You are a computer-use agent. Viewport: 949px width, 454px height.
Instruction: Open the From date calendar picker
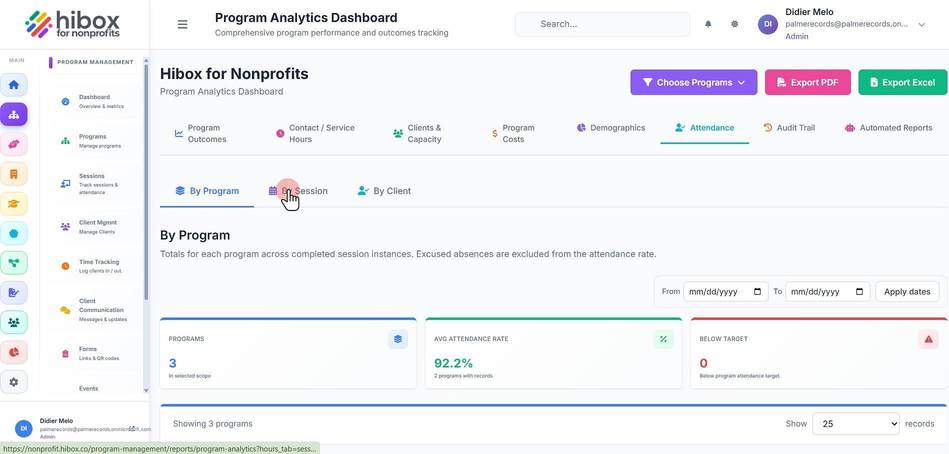coord(758,292)
